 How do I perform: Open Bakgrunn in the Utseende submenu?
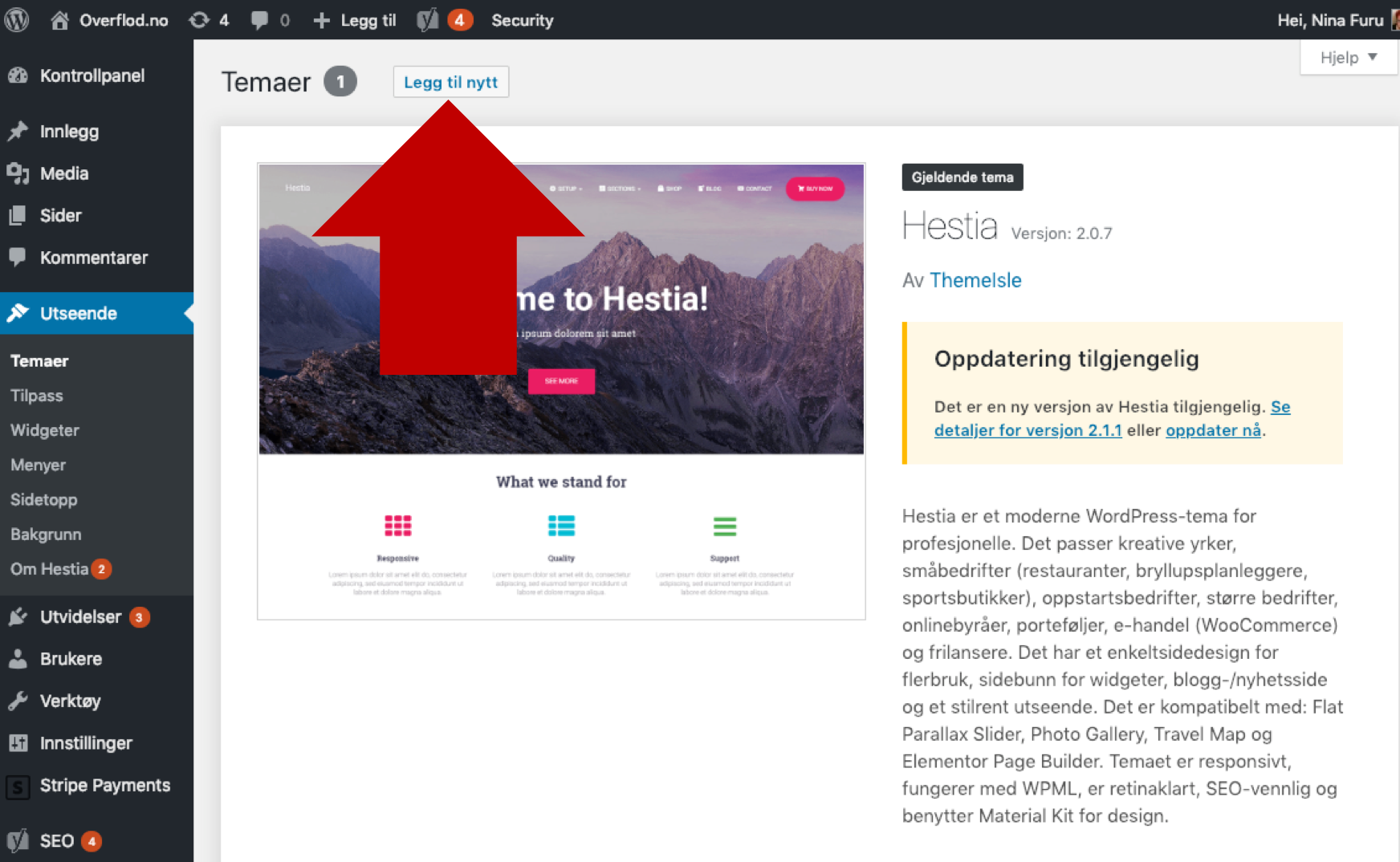click(x=46, y=534)
